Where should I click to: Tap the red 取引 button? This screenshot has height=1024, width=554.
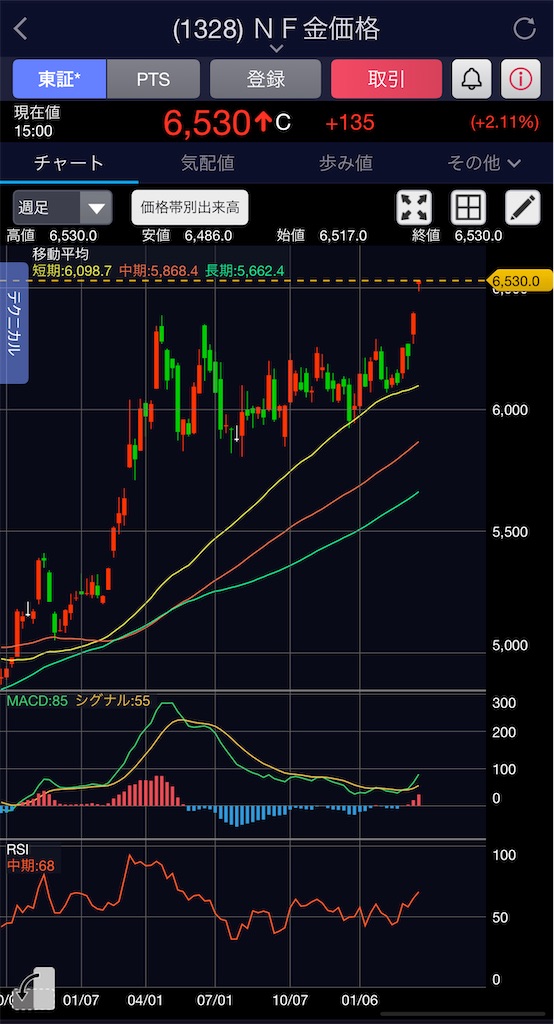click(x=386, y=79)
